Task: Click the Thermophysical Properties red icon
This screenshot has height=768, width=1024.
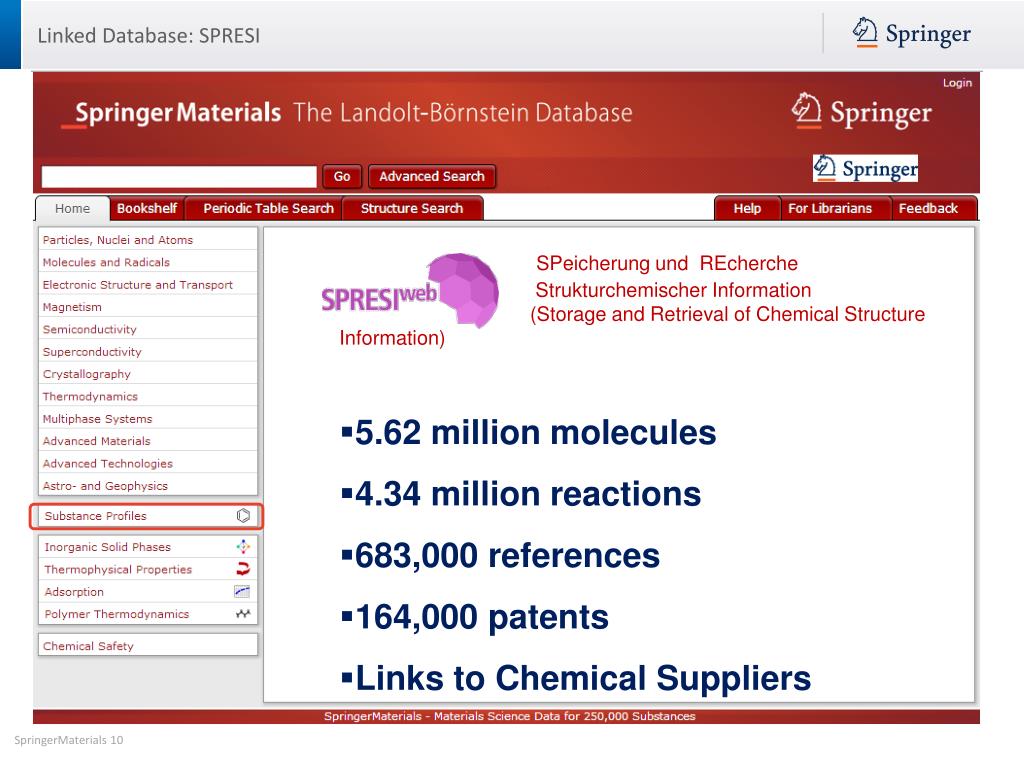Action: tap(243, 569)
